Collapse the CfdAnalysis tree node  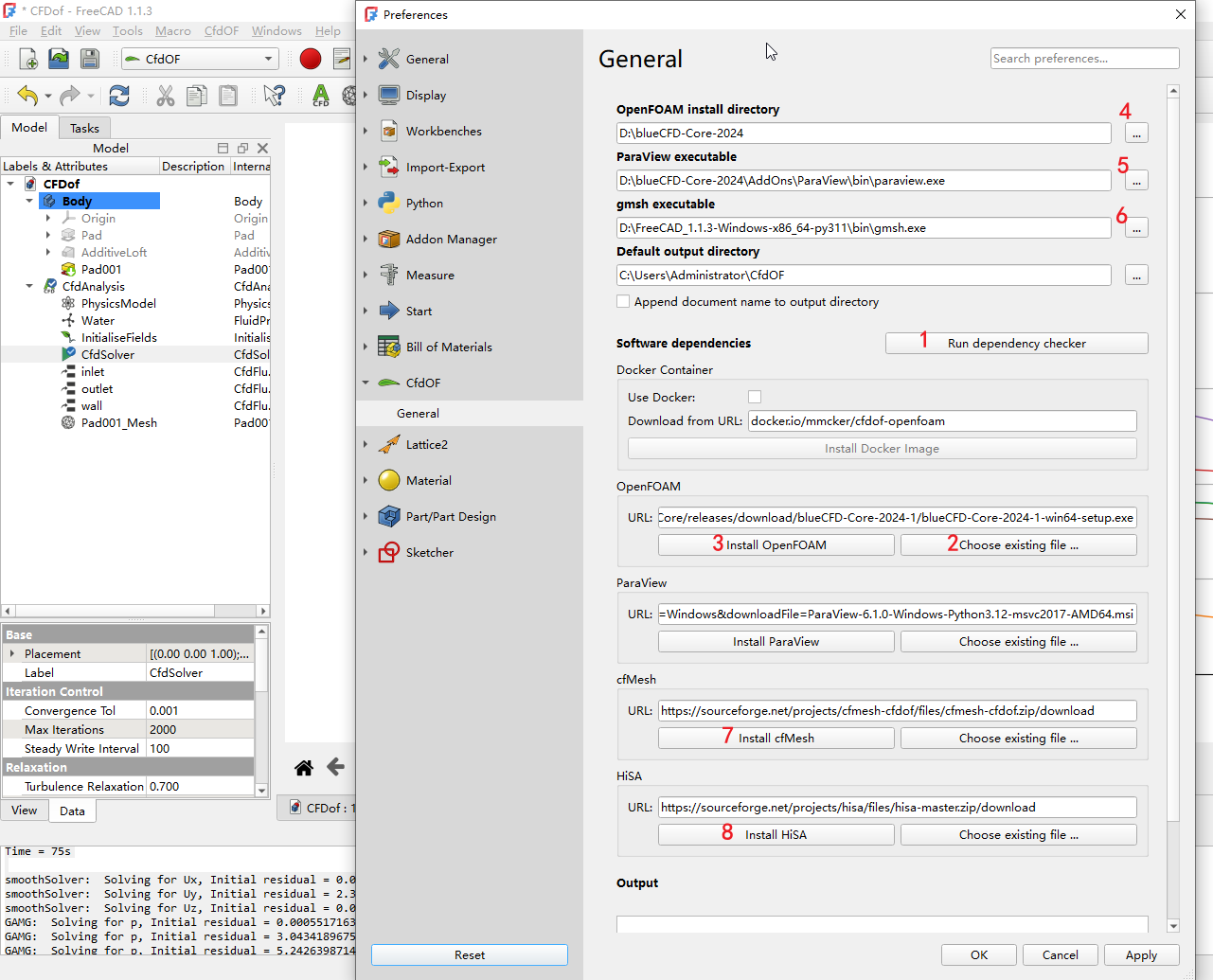coord(29,286)
